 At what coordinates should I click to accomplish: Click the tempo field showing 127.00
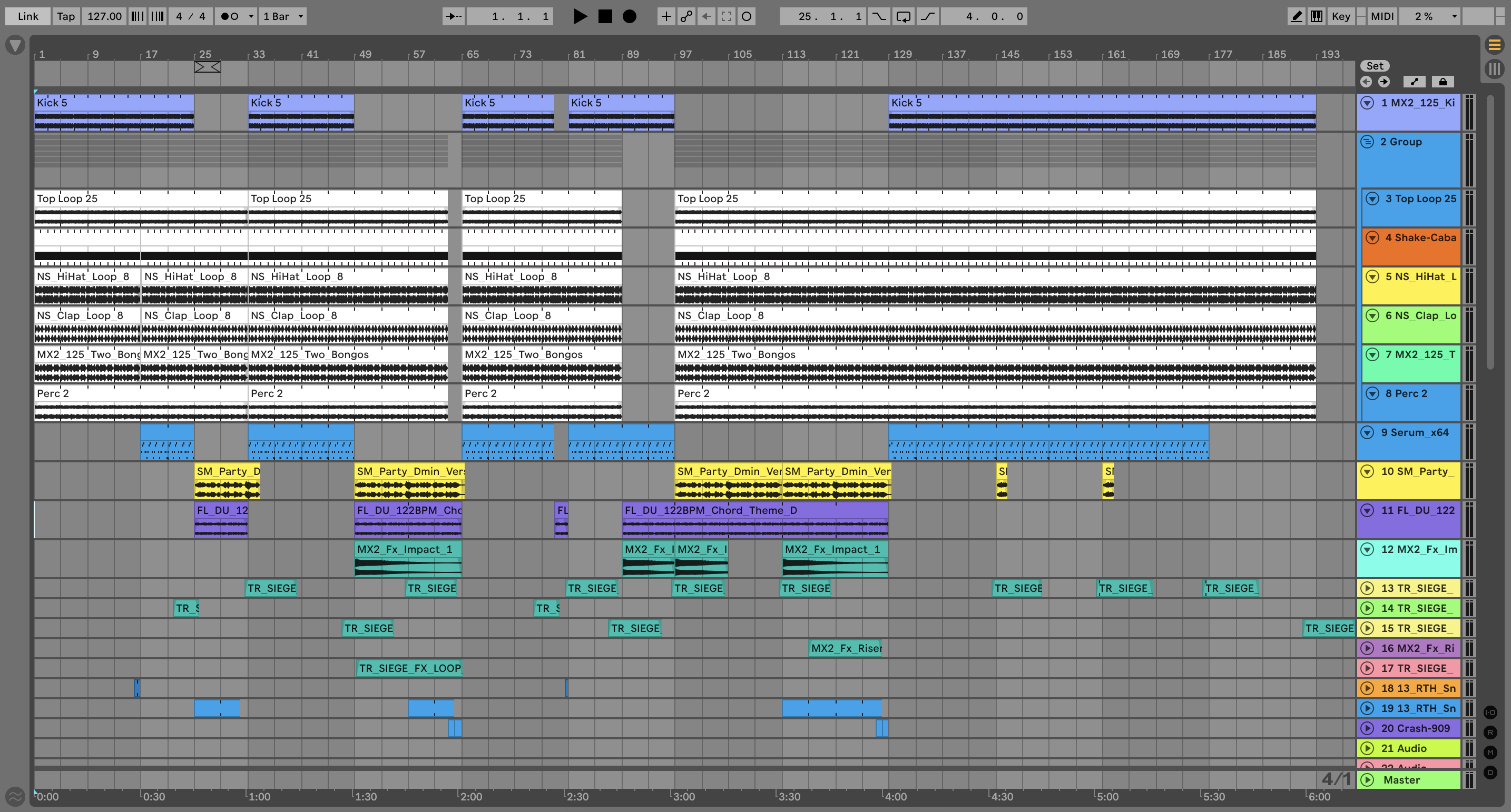(x=104, y=16)
